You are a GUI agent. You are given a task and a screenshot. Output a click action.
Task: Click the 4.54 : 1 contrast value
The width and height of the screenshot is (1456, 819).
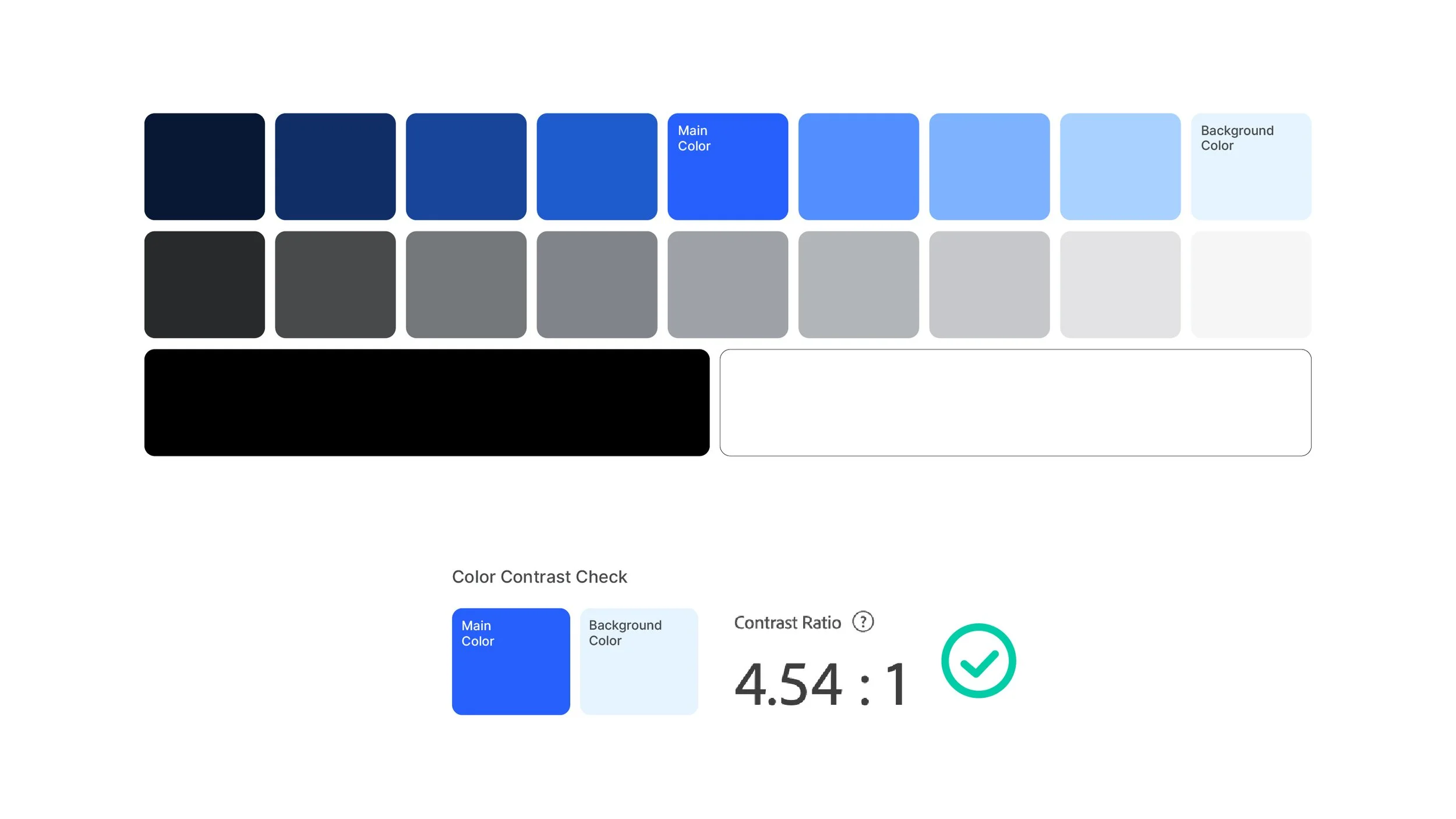coord(820,684)
